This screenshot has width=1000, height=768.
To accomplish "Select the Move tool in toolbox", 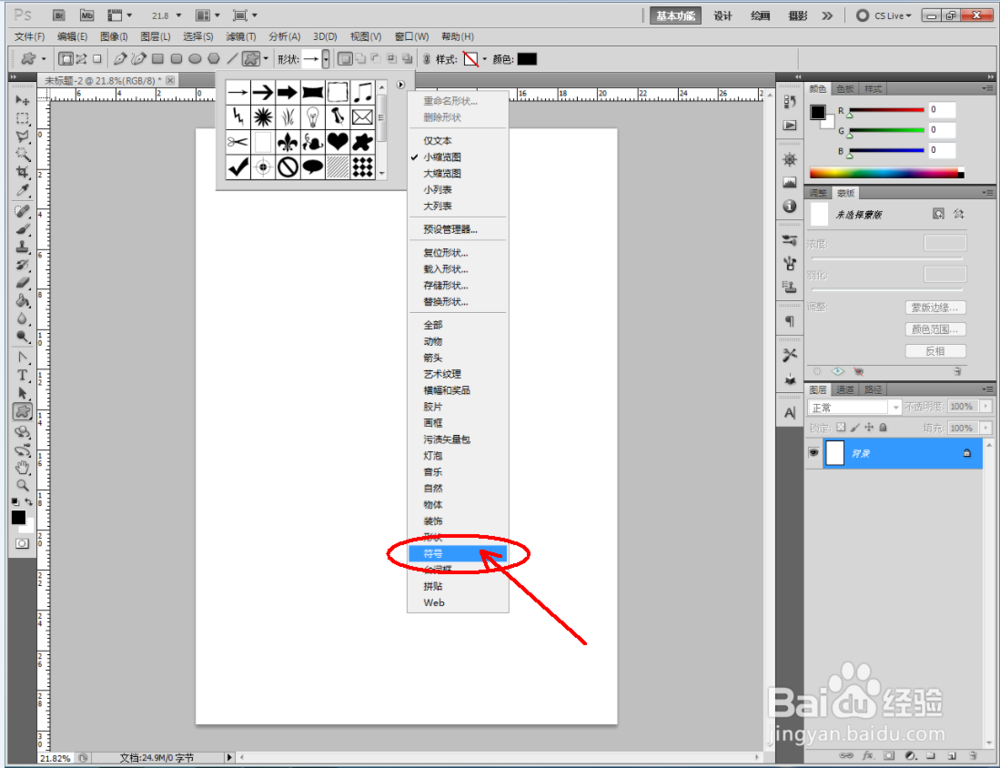I will [x=22, y=100].
